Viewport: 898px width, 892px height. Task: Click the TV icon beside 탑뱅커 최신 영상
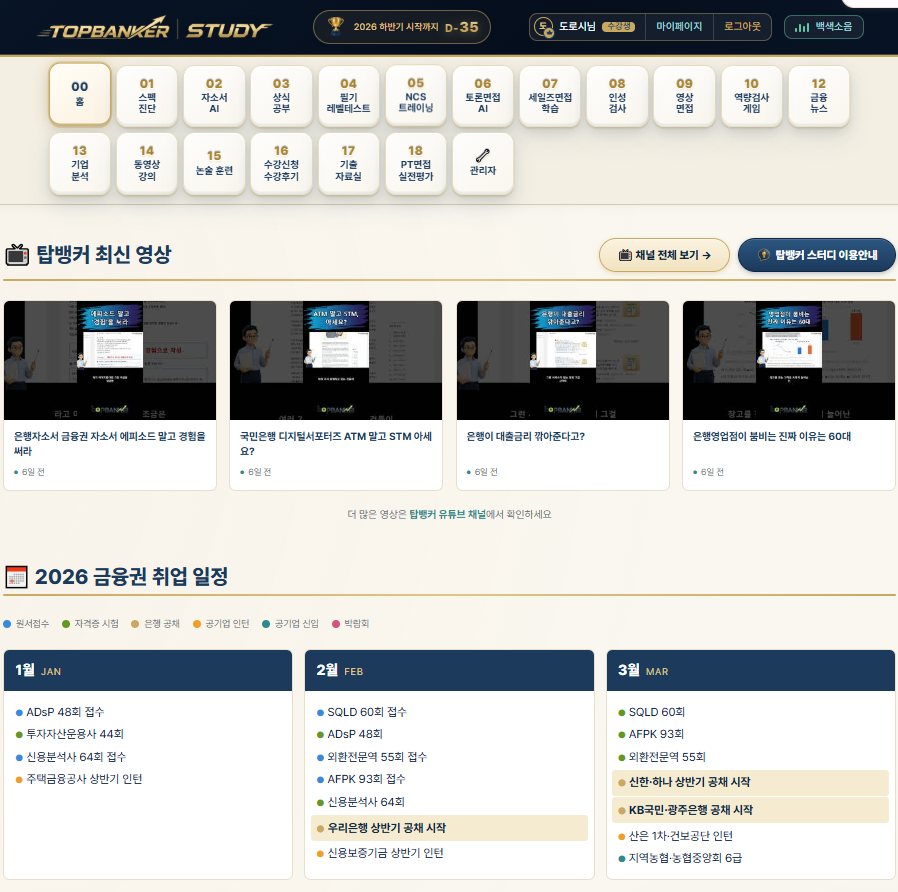tap(17, 255)
